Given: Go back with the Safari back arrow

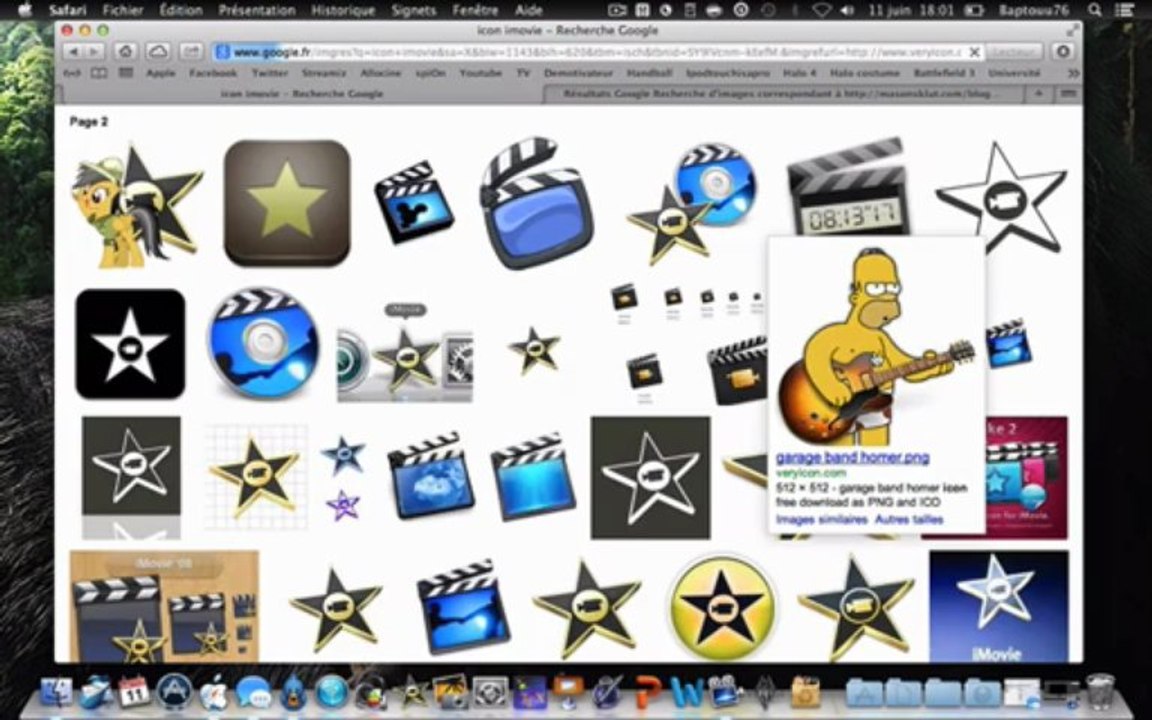Looking at the screenshot, I should coord(73,51).
